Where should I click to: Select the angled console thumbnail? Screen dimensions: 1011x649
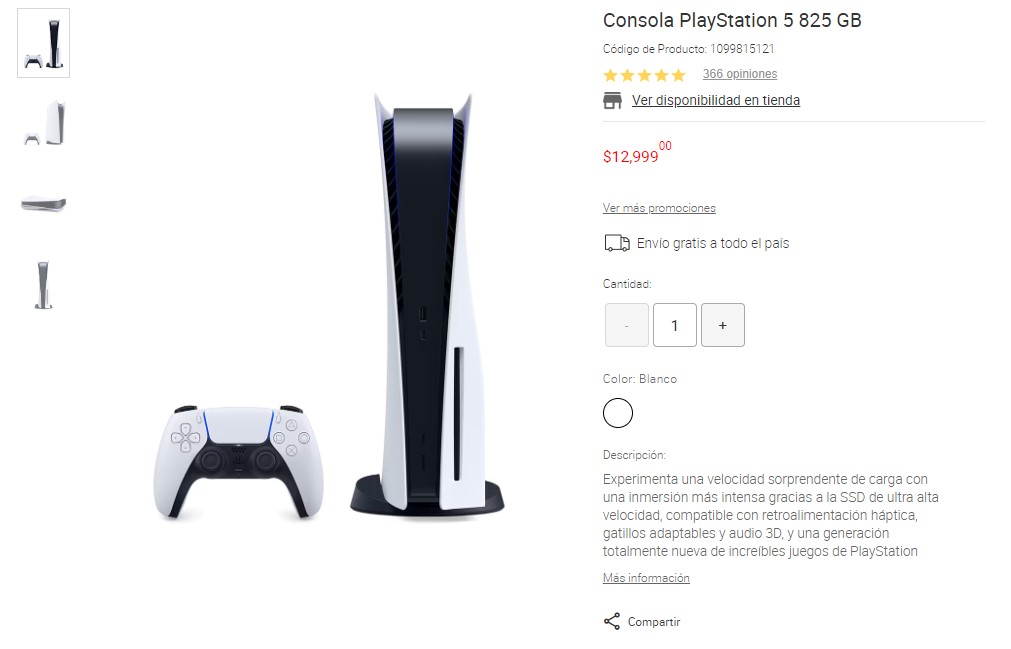[x=43, y=123]
